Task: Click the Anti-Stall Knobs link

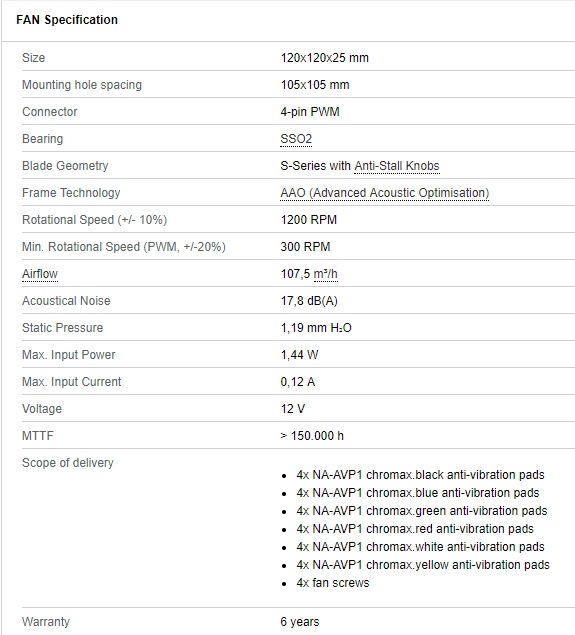Action: coord(397,166)
